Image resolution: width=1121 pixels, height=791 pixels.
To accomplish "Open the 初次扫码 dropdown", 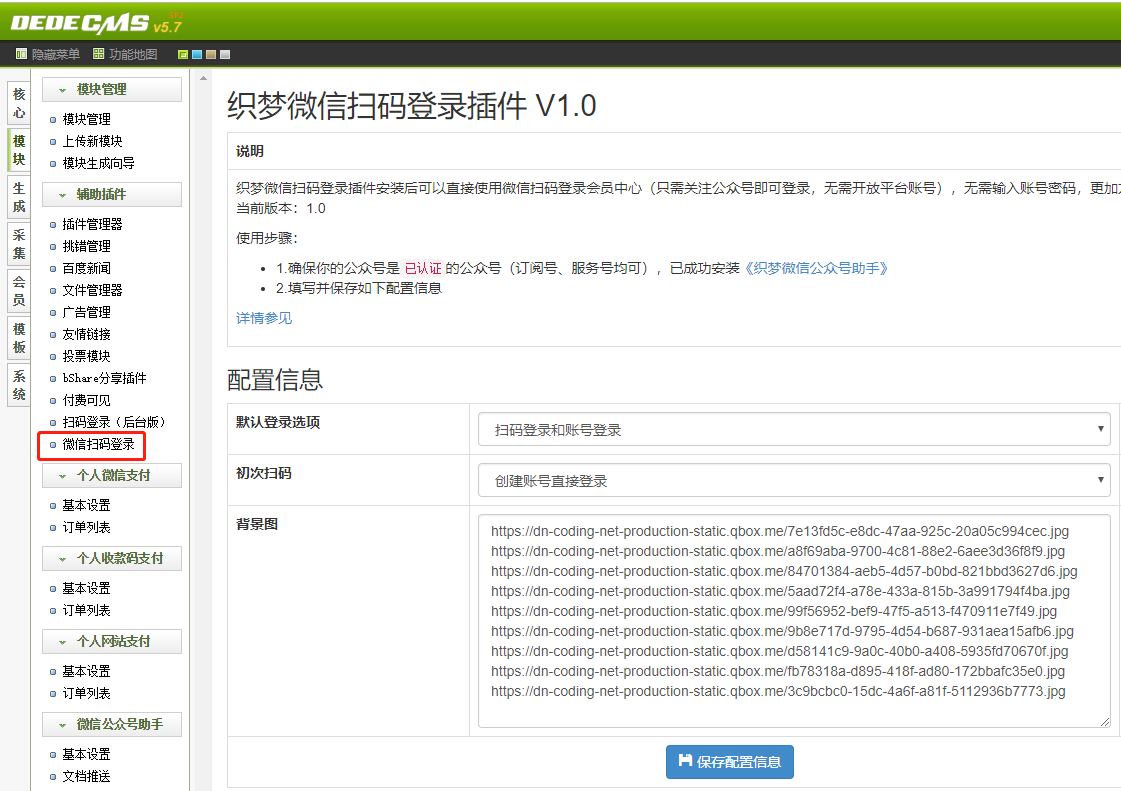I will coord(794,481).
